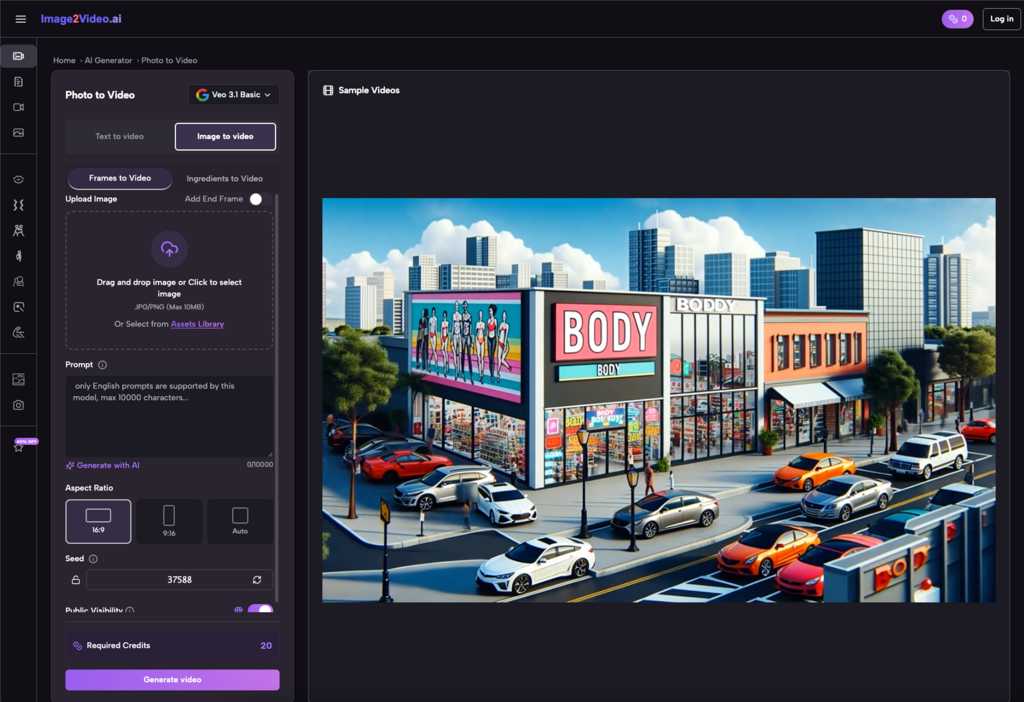Viewport: 1024px width, 702px height.
Task: Click the Required Credits coin icon
Action: (77, 645)
